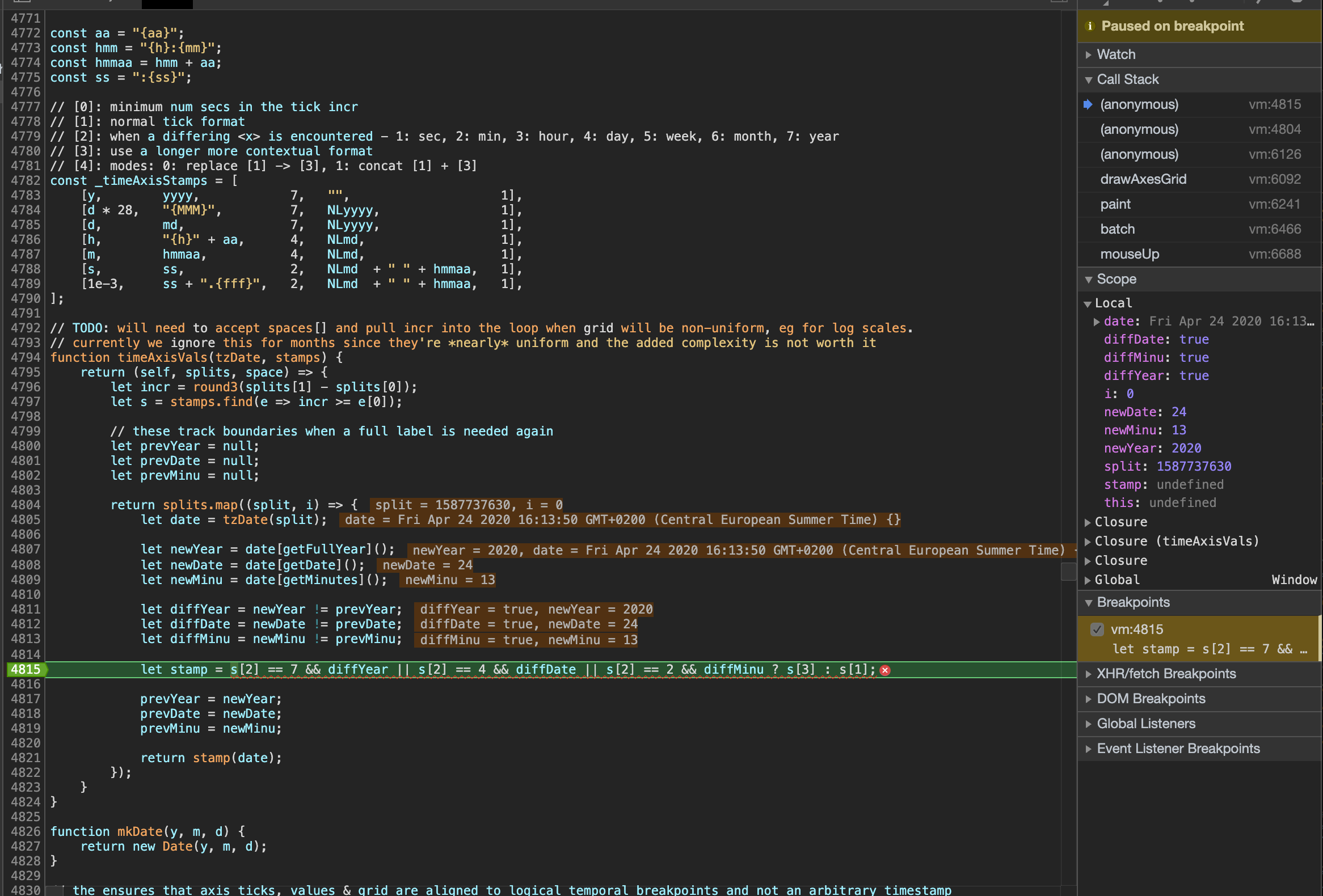Viewport: 1323px width, 896px height.
Task: Select the drawAxesGrid call stack frame
Action: point(1200,180)
